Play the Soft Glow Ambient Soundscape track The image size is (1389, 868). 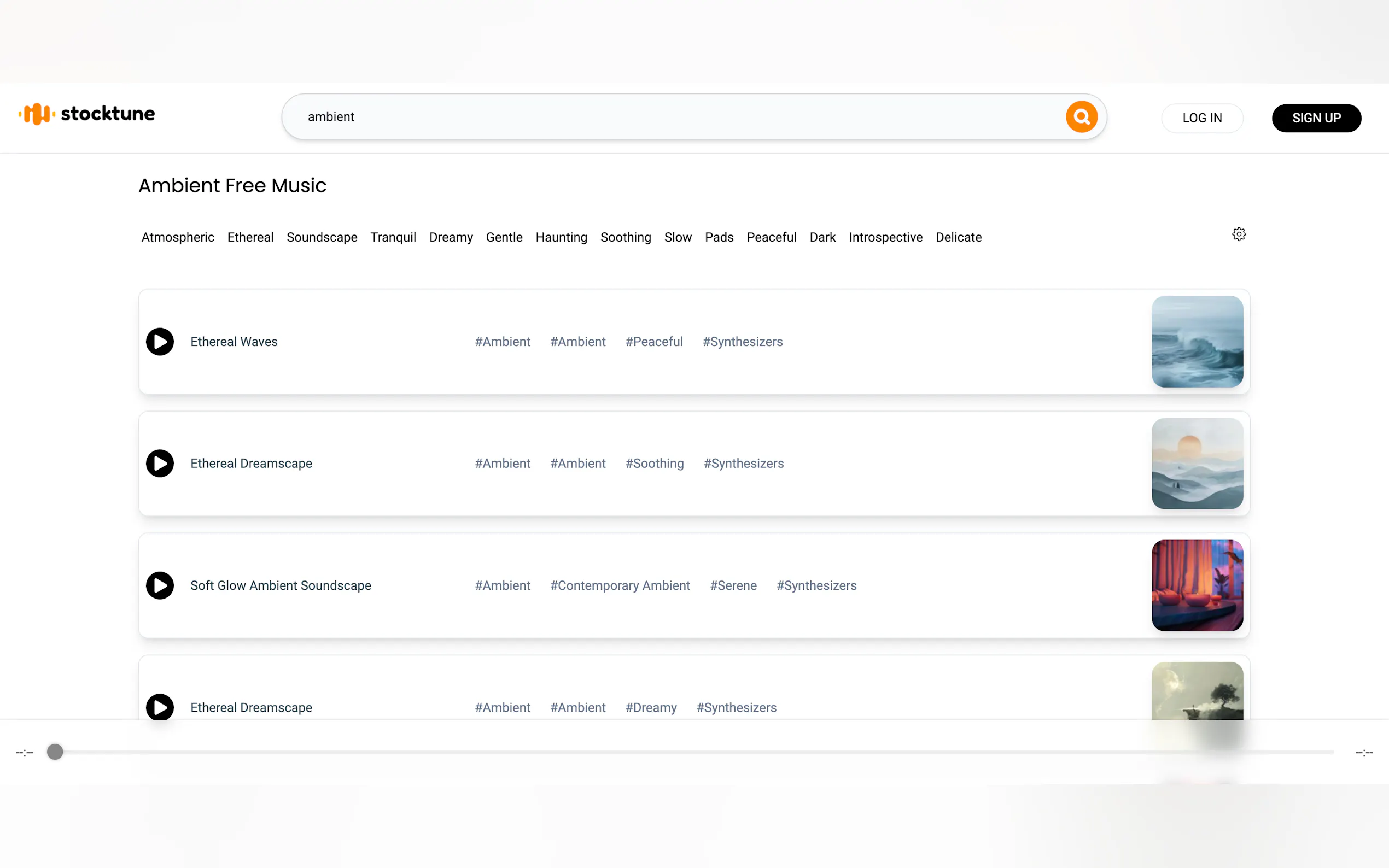[160, 585]
